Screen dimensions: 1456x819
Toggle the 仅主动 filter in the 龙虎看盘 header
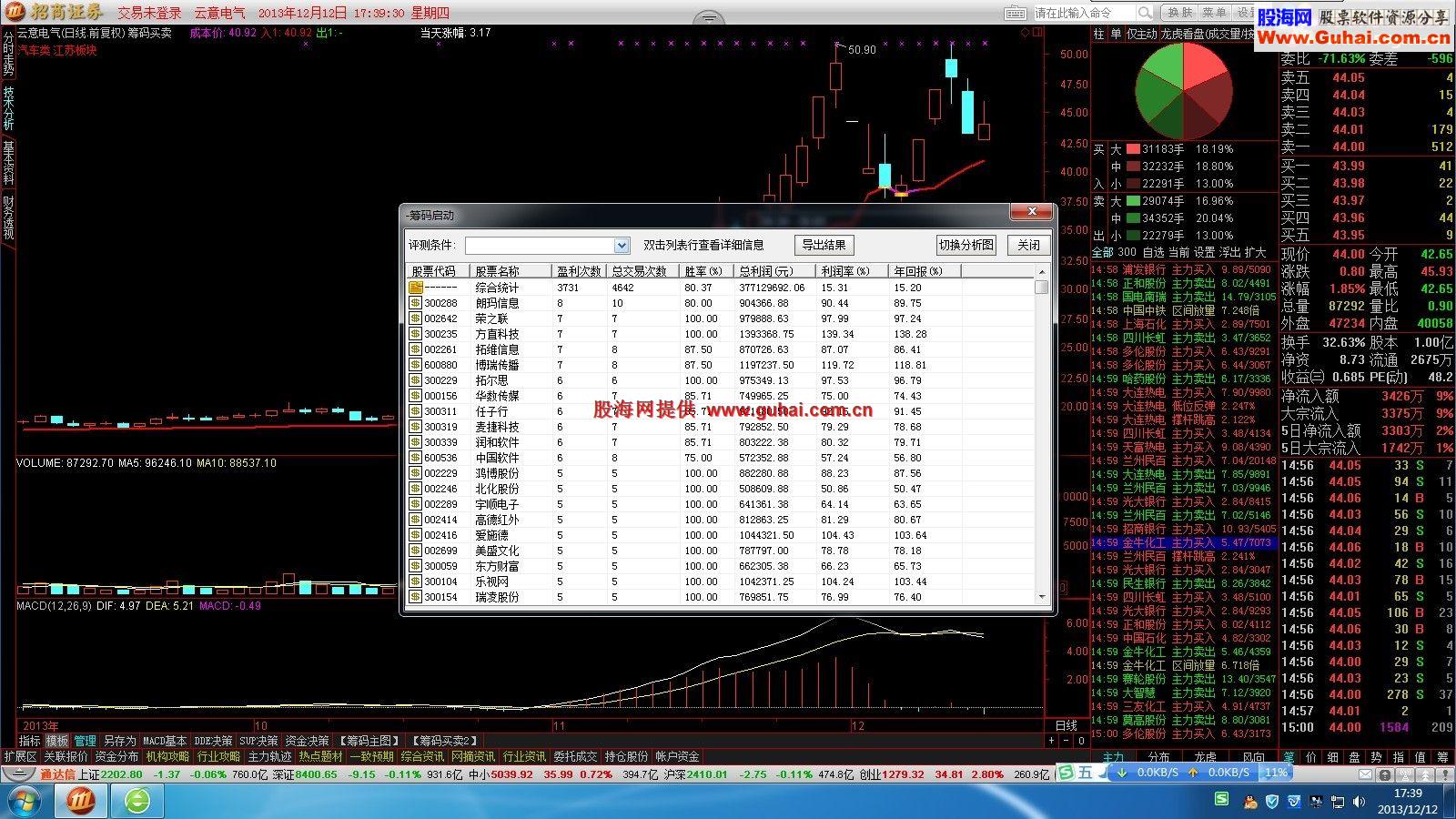pyautogui.click(x=1141, y=34)
